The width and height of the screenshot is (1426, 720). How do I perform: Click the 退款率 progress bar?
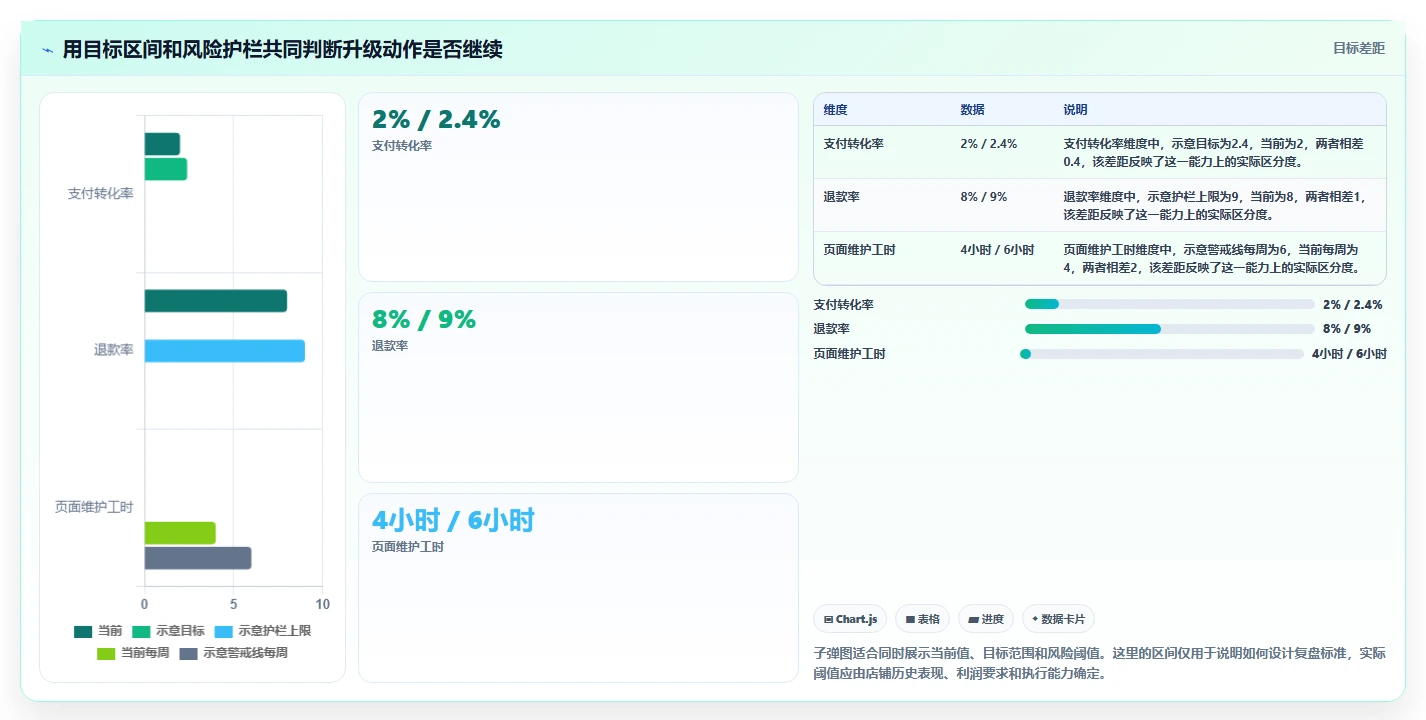click(x=1169, y=329)
